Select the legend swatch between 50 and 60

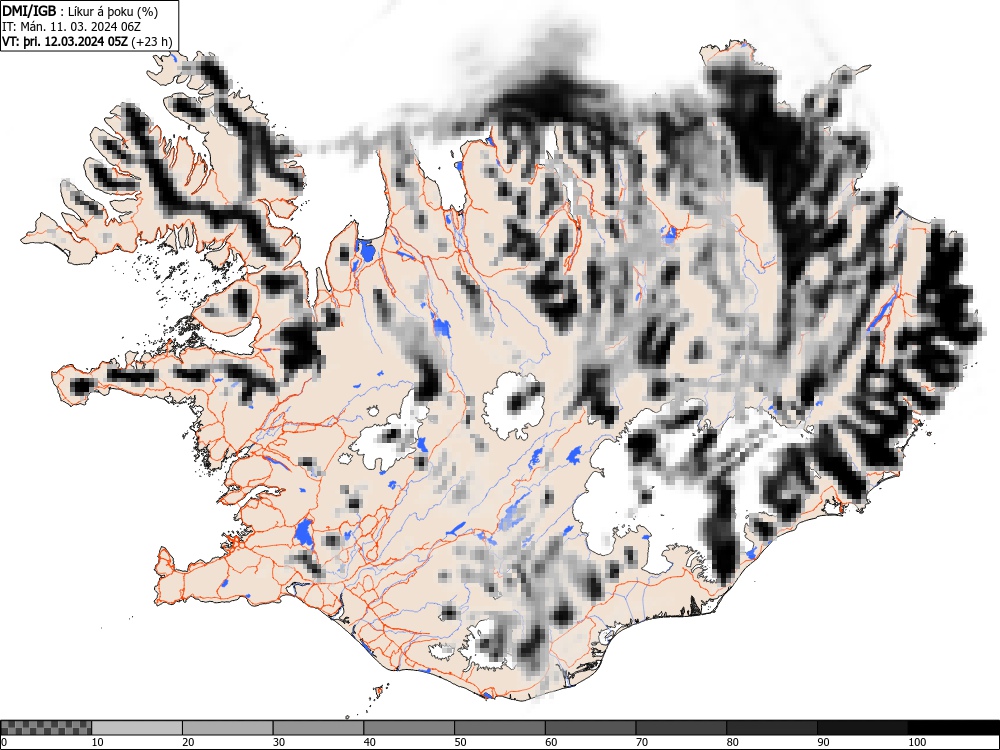[x=500, y=728]
